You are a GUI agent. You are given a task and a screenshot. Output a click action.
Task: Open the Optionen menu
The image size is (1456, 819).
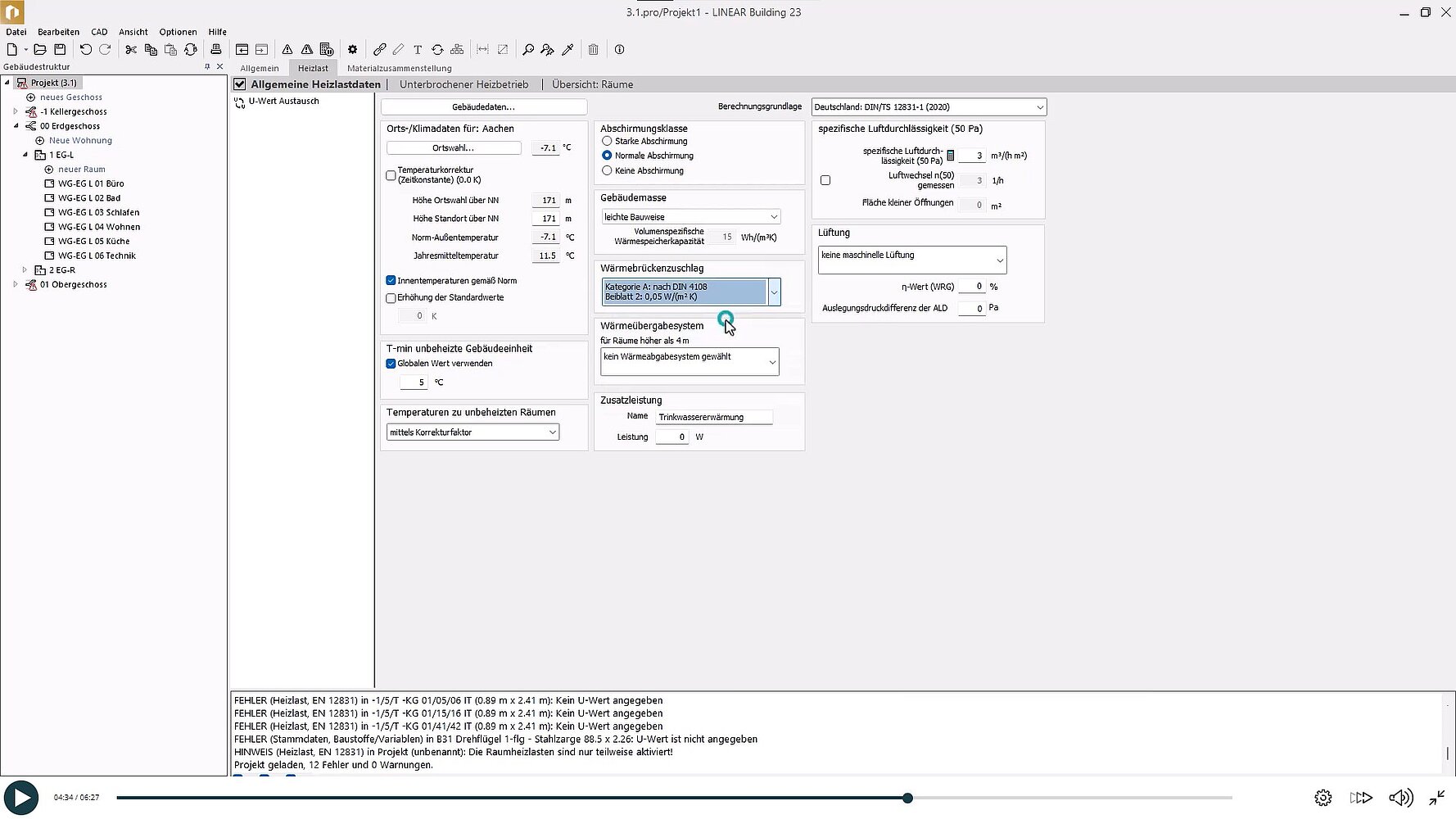click(178, 32)
